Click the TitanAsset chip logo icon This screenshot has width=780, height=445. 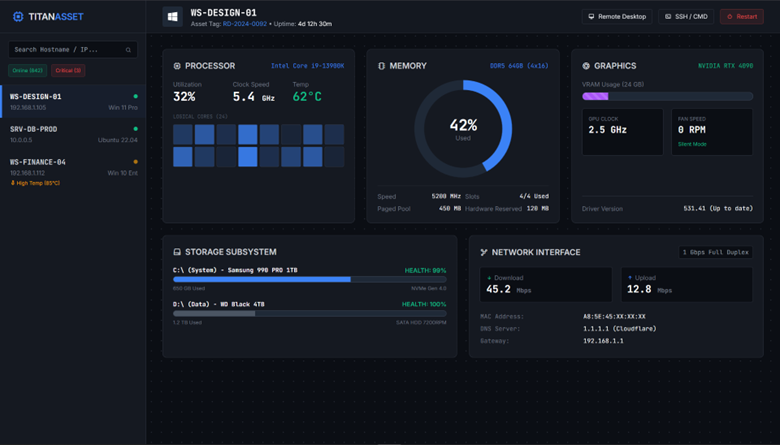point(18,17)
